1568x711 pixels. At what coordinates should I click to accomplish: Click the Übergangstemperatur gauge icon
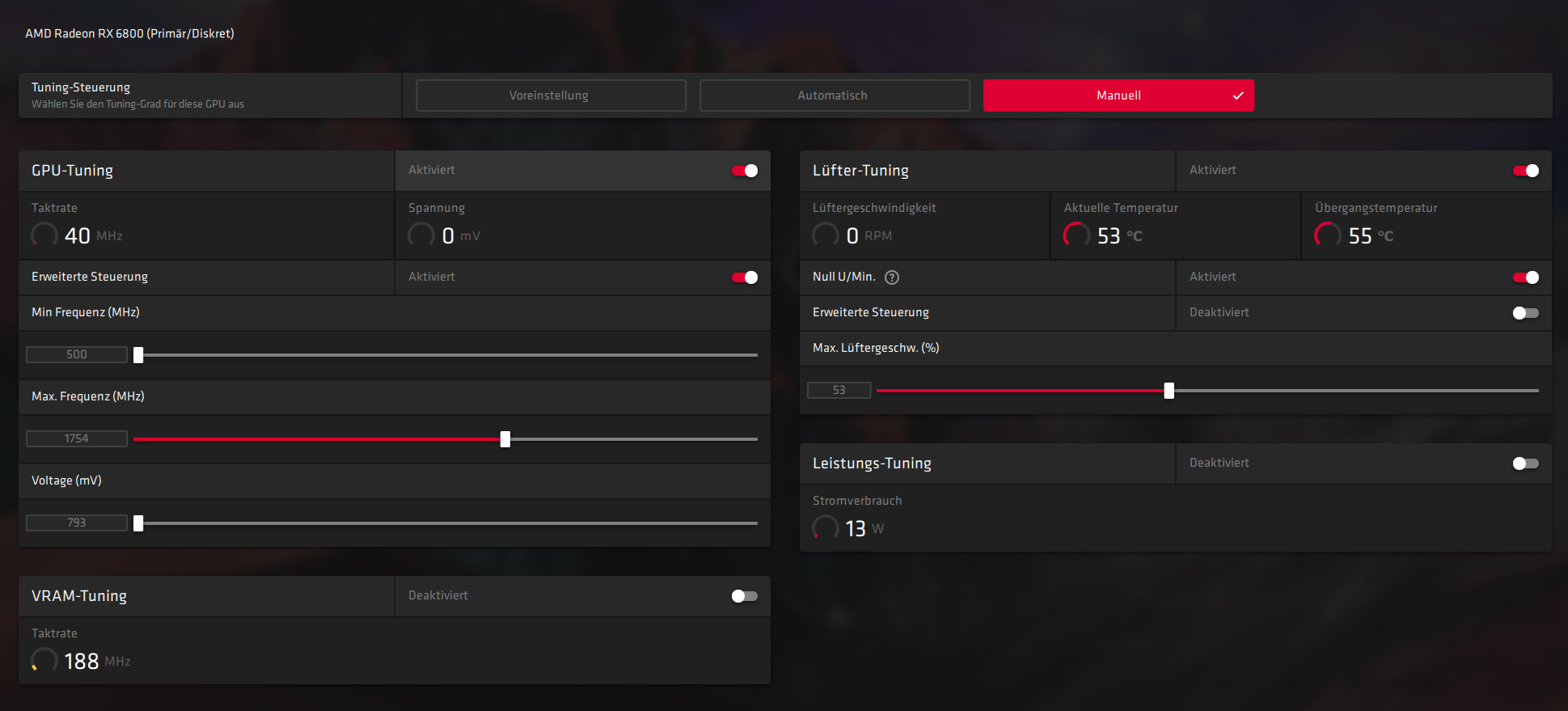pos(1327,235)
